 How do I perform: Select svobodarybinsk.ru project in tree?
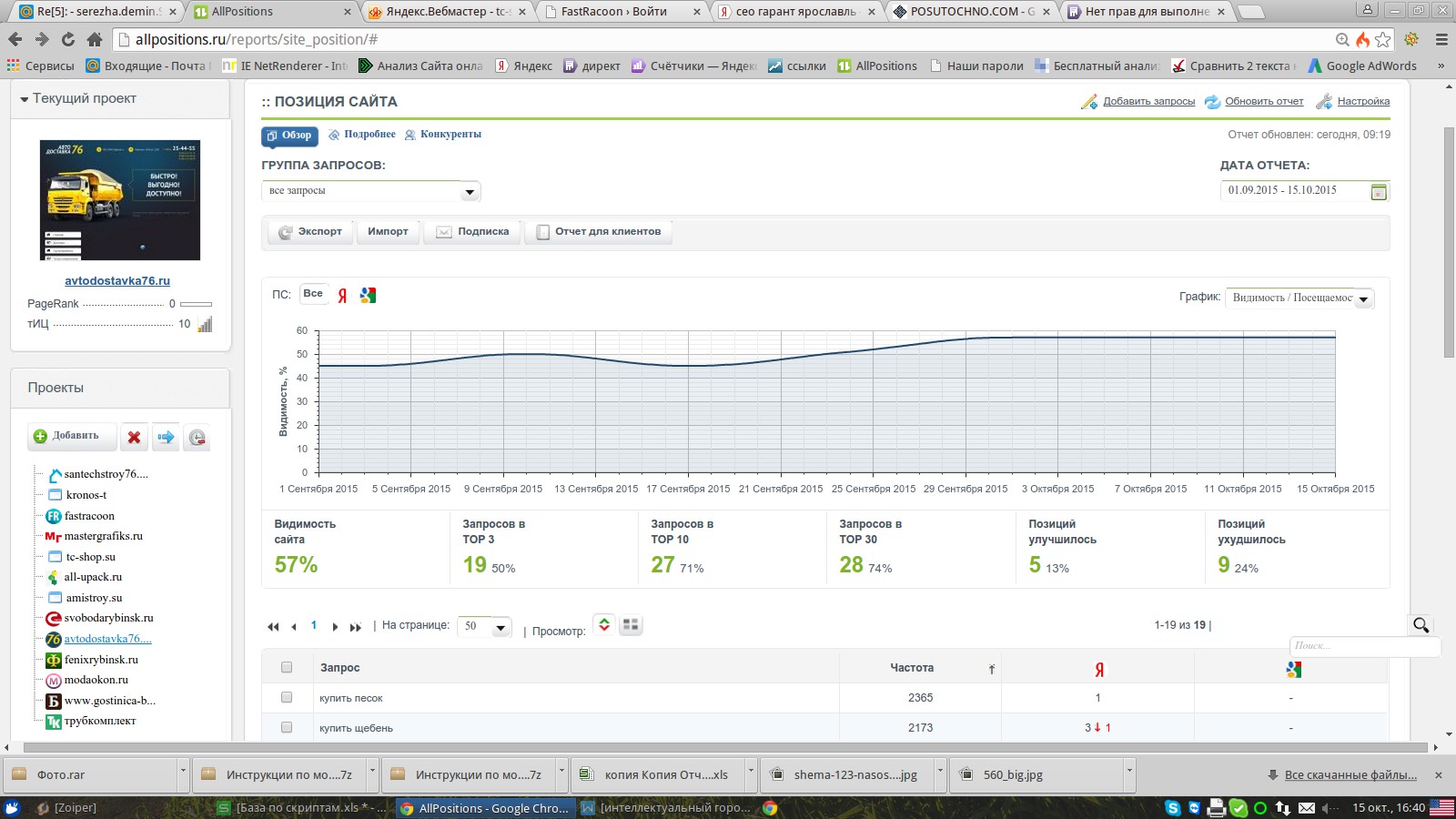tap(108, 618)
